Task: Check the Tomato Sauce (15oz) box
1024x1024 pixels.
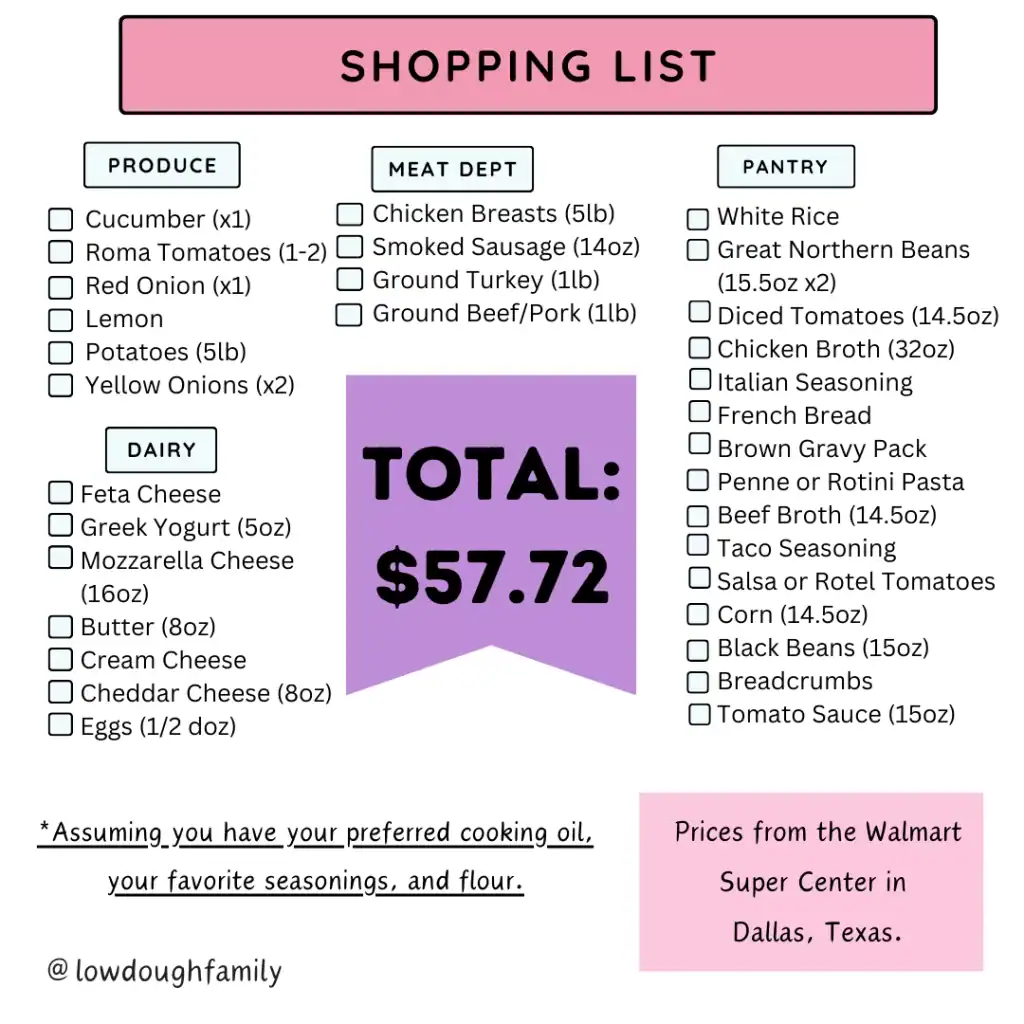Action: (x=699, y=714)
